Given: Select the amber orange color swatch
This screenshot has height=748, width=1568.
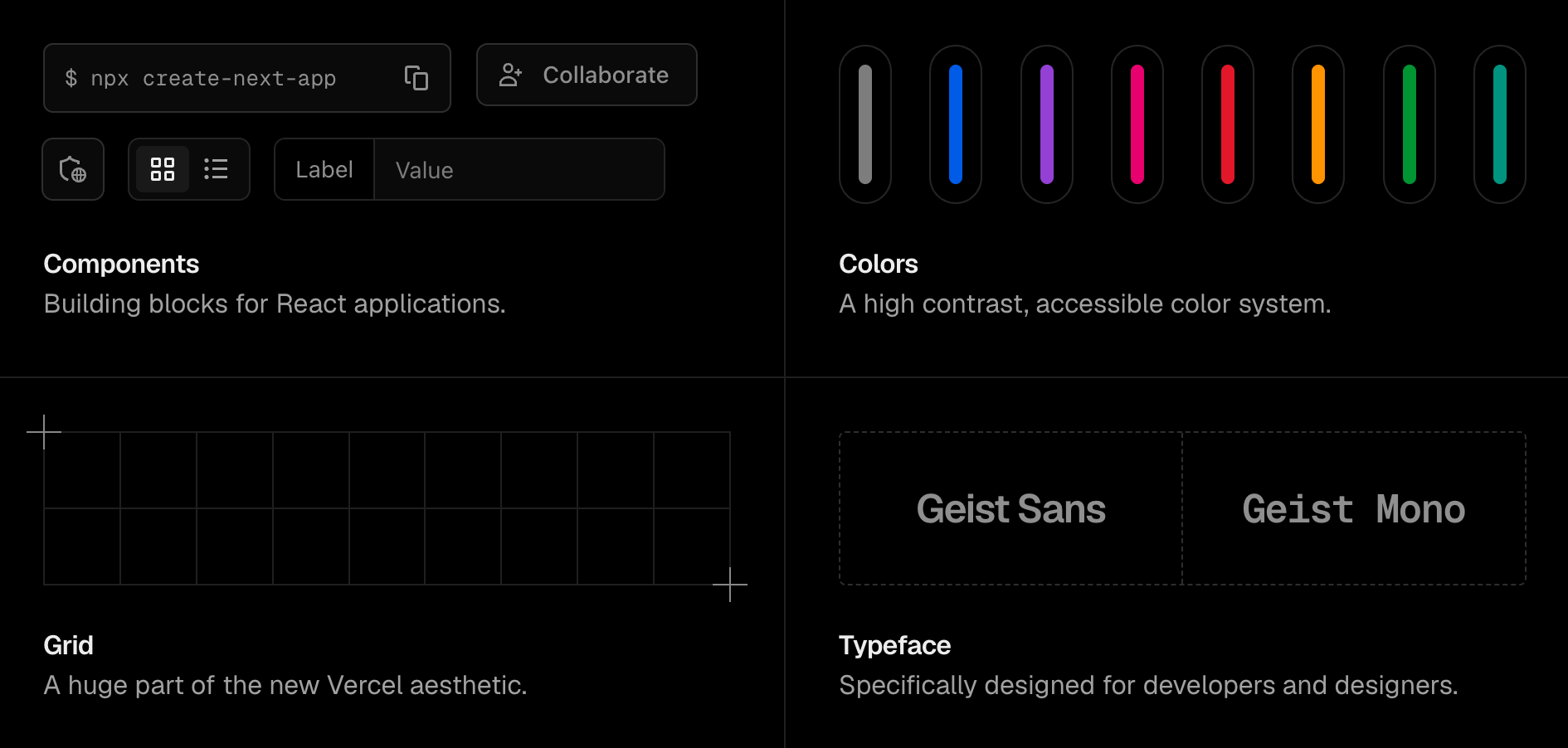Looking at the screenshot, I should point(1318,124).
